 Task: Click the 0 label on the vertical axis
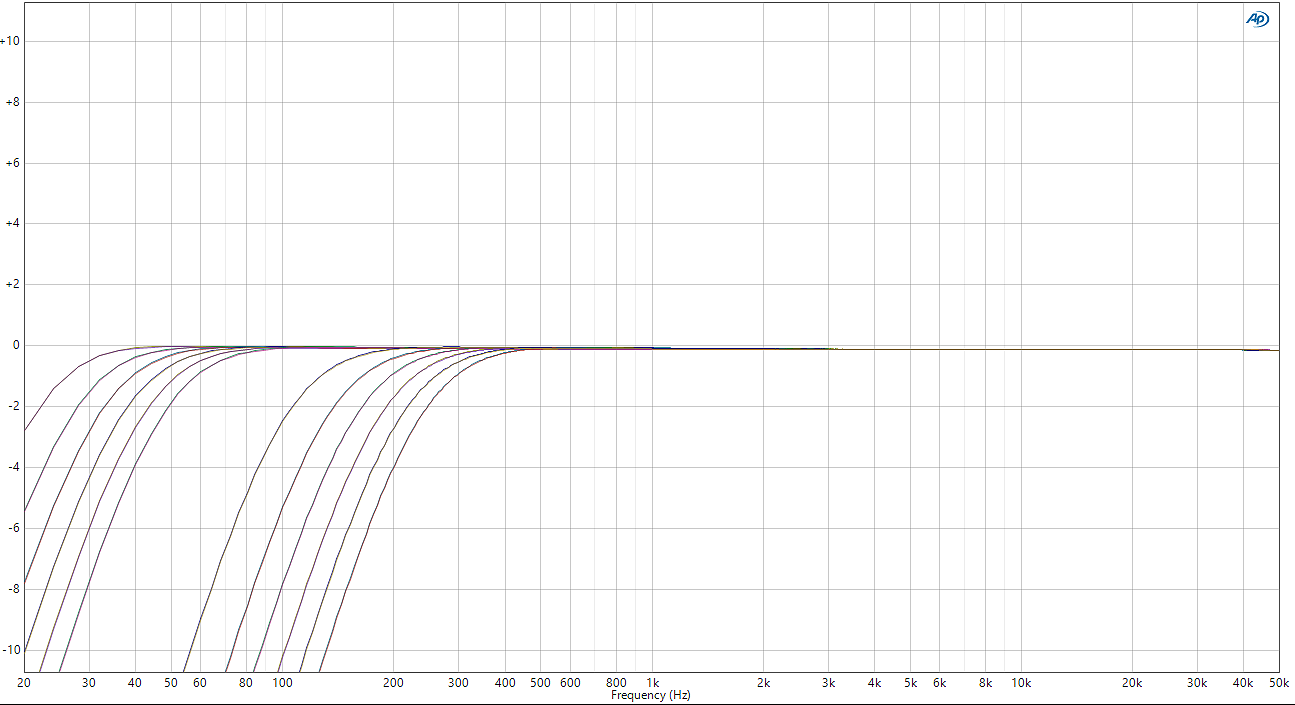pos(16,346)
